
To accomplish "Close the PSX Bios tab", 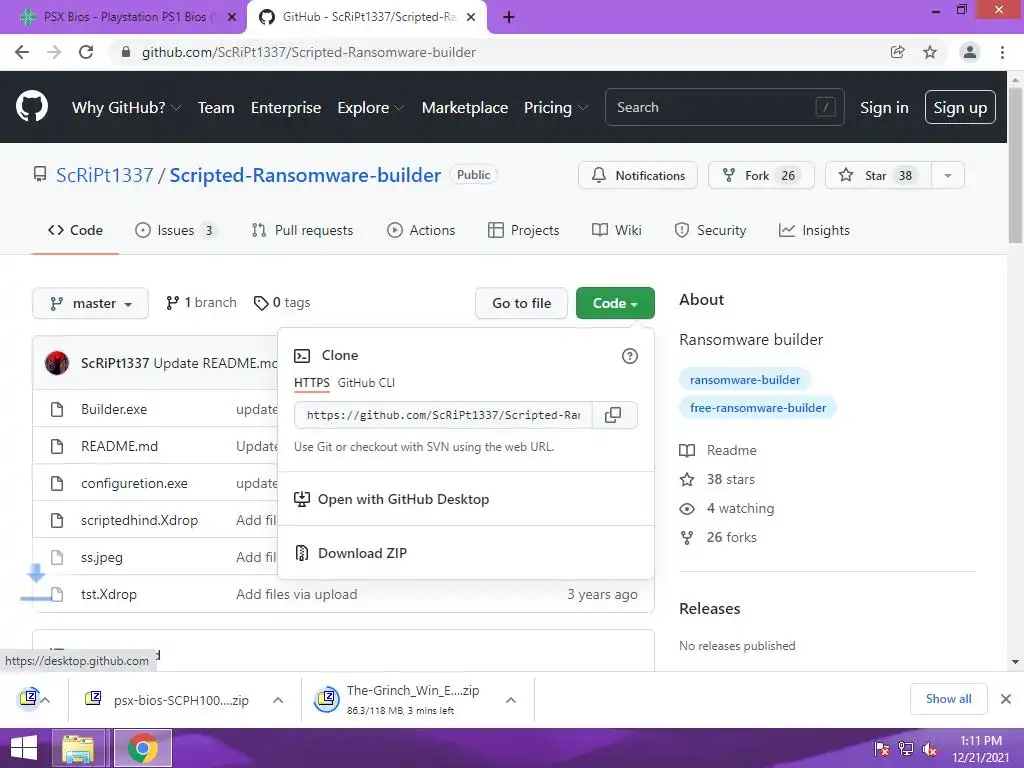I will point(232,17).
